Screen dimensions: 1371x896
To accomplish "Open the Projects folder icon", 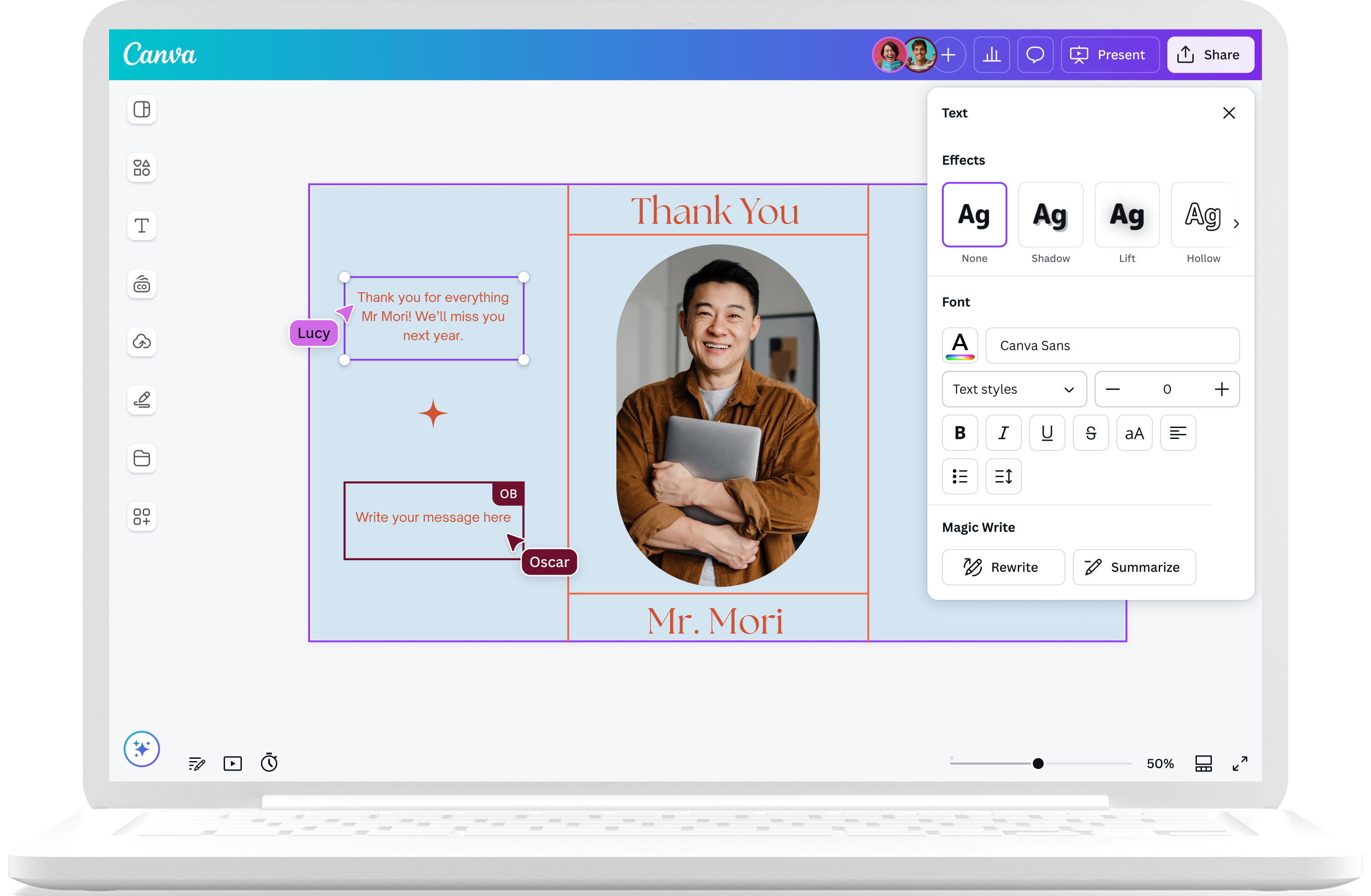I will pyautogui.click(x=142, y=458).
